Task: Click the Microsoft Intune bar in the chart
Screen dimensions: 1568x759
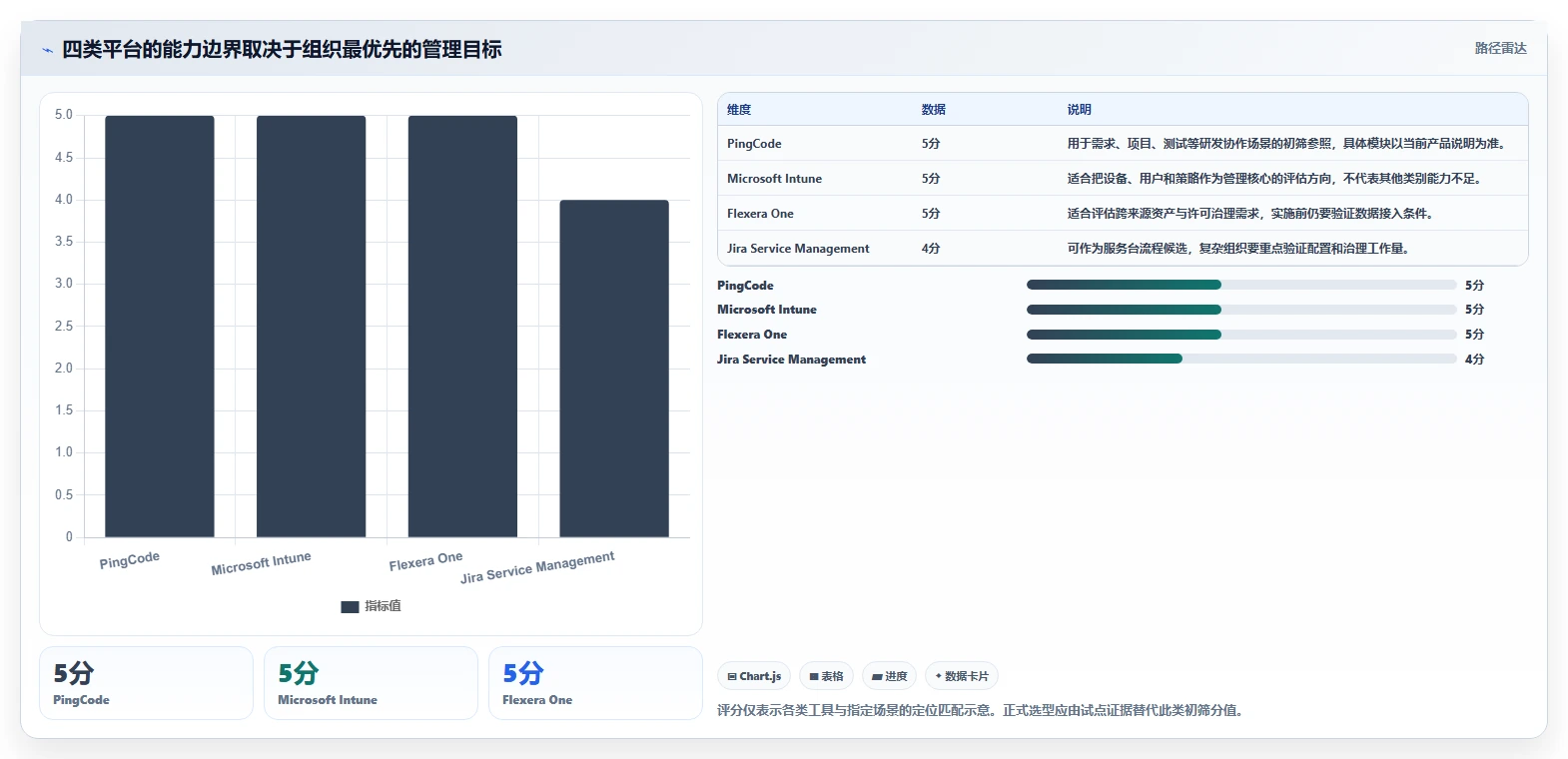Action: click(x=311, y=327)
